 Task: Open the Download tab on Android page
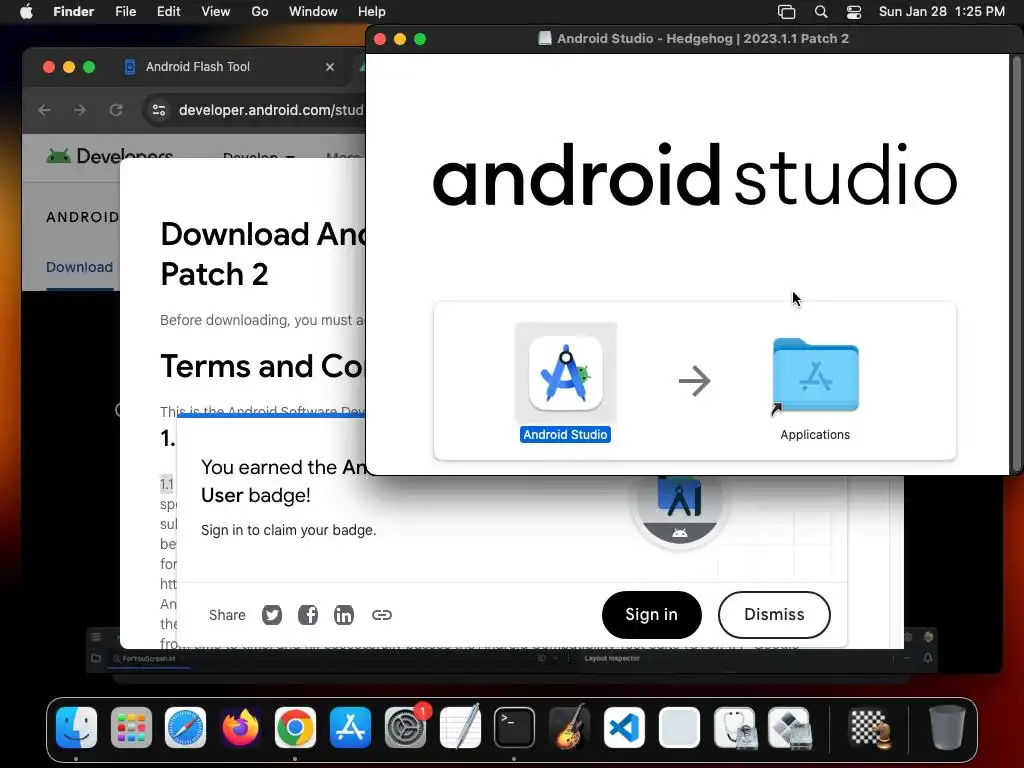(79, 267)
